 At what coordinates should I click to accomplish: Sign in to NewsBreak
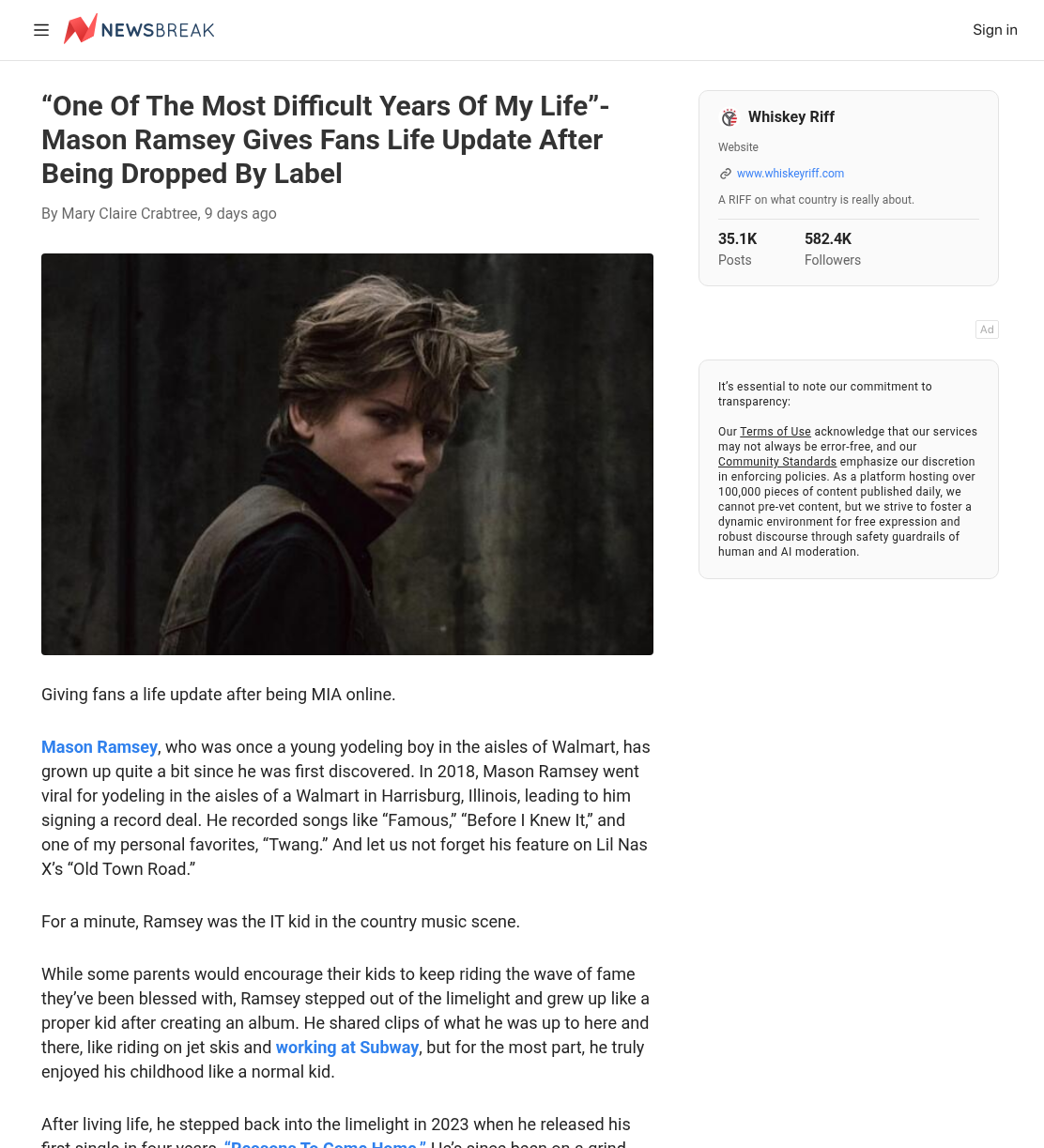click(995, 30)
